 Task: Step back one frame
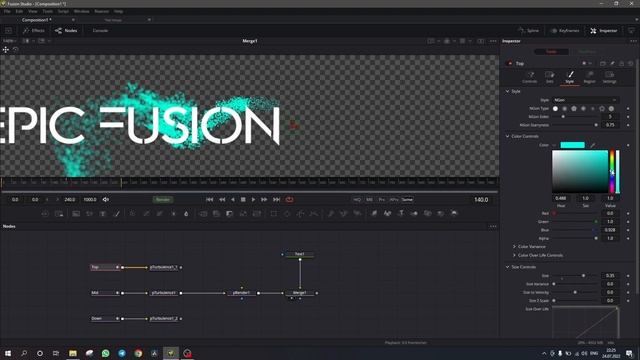(222, 200)
